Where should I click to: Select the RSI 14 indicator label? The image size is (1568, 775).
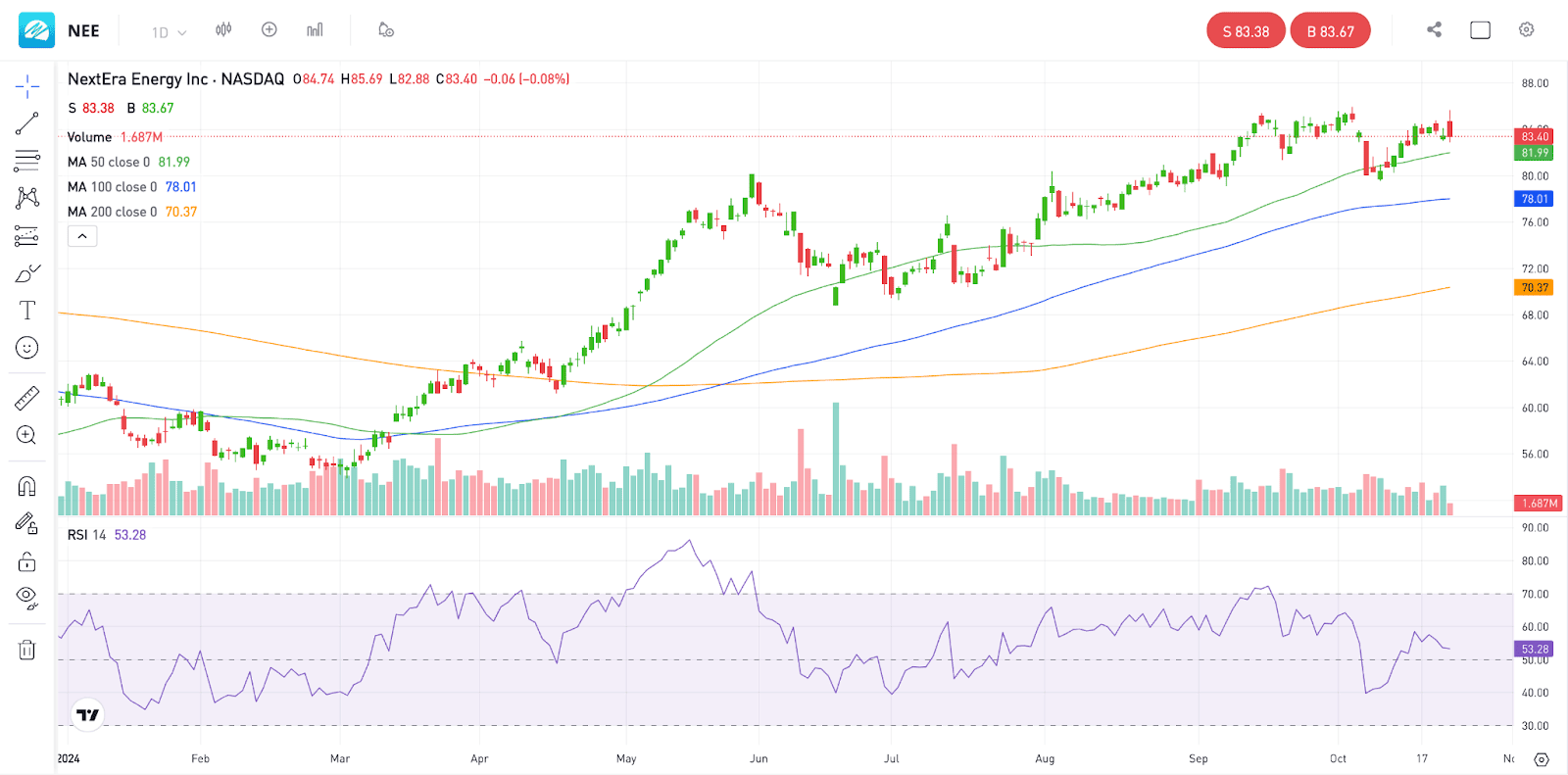tap(86, 535)
